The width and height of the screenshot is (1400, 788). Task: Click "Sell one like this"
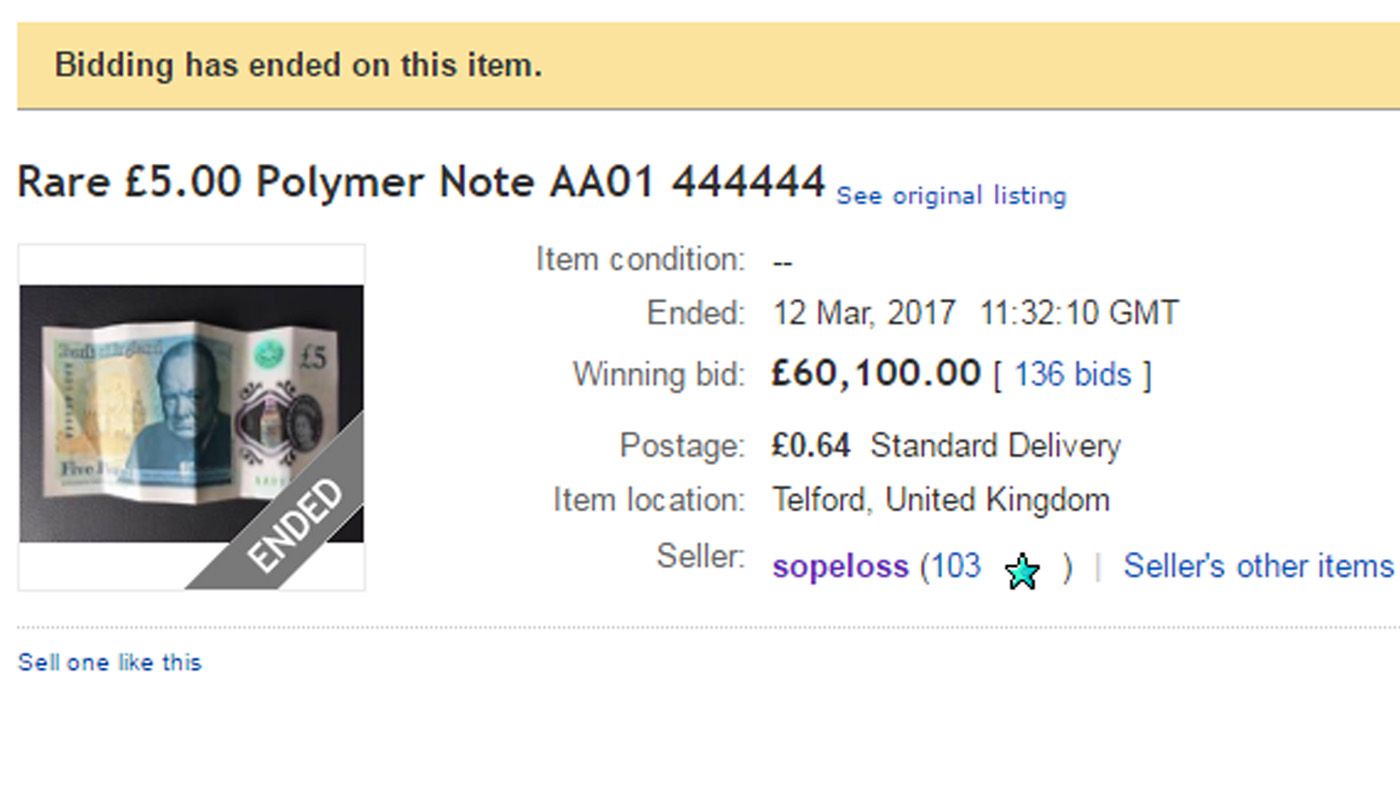coord(109,661)
